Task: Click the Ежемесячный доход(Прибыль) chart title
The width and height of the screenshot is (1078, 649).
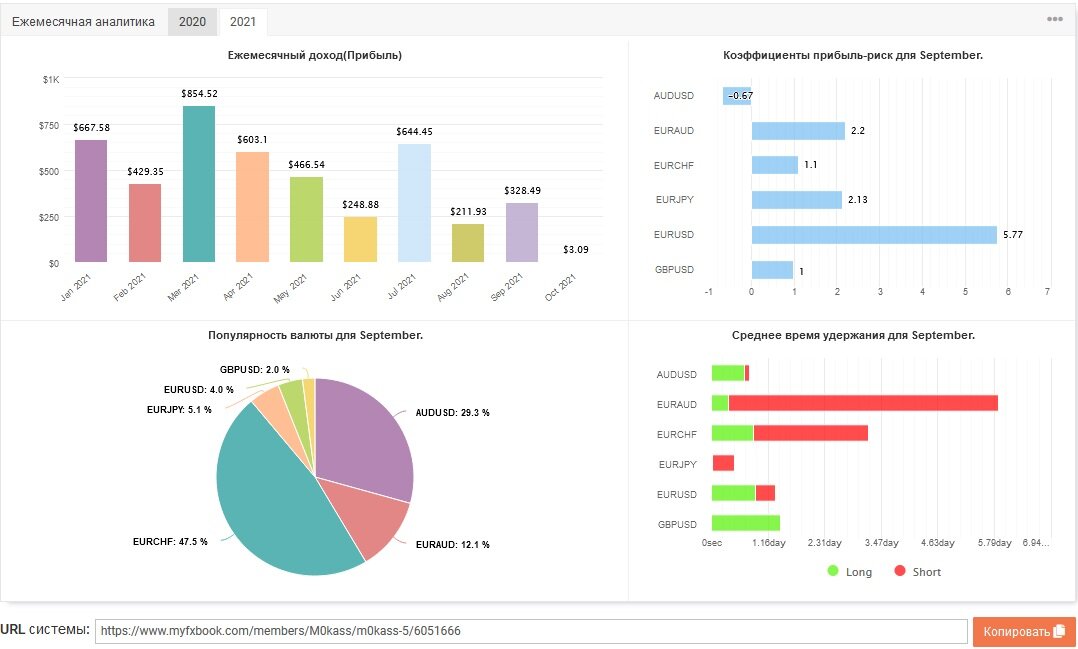Action: coord(315,55)
